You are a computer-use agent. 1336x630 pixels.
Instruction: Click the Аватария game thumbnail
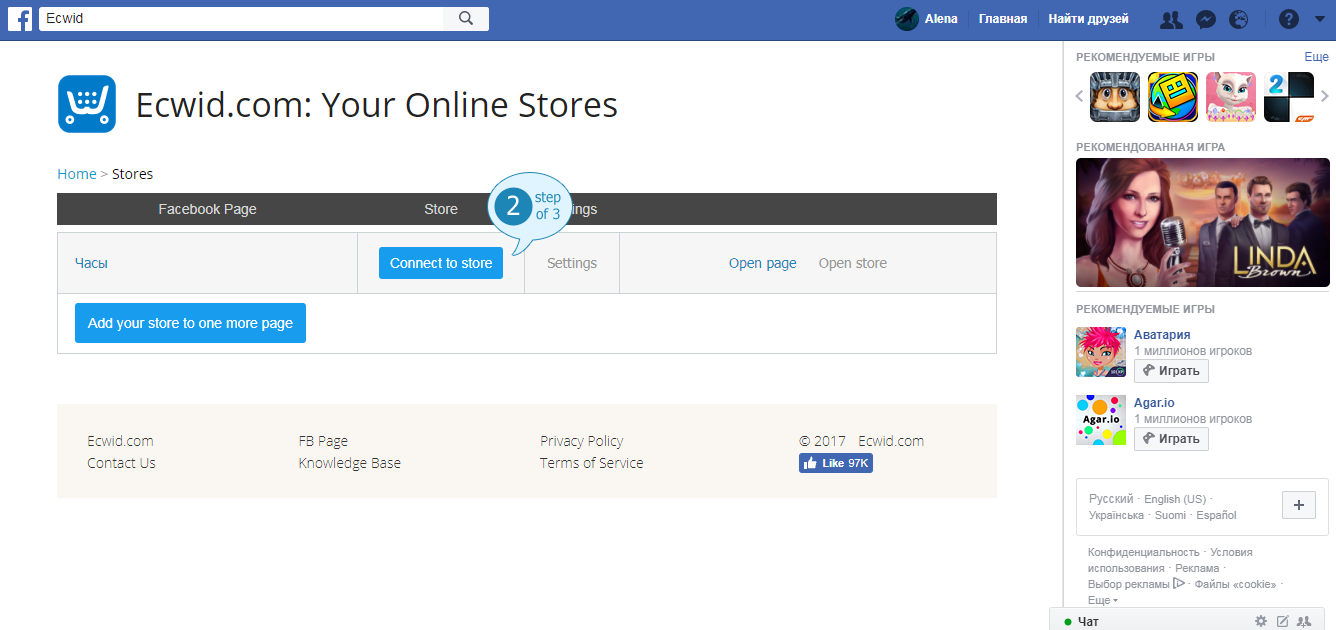(1101, 352)
